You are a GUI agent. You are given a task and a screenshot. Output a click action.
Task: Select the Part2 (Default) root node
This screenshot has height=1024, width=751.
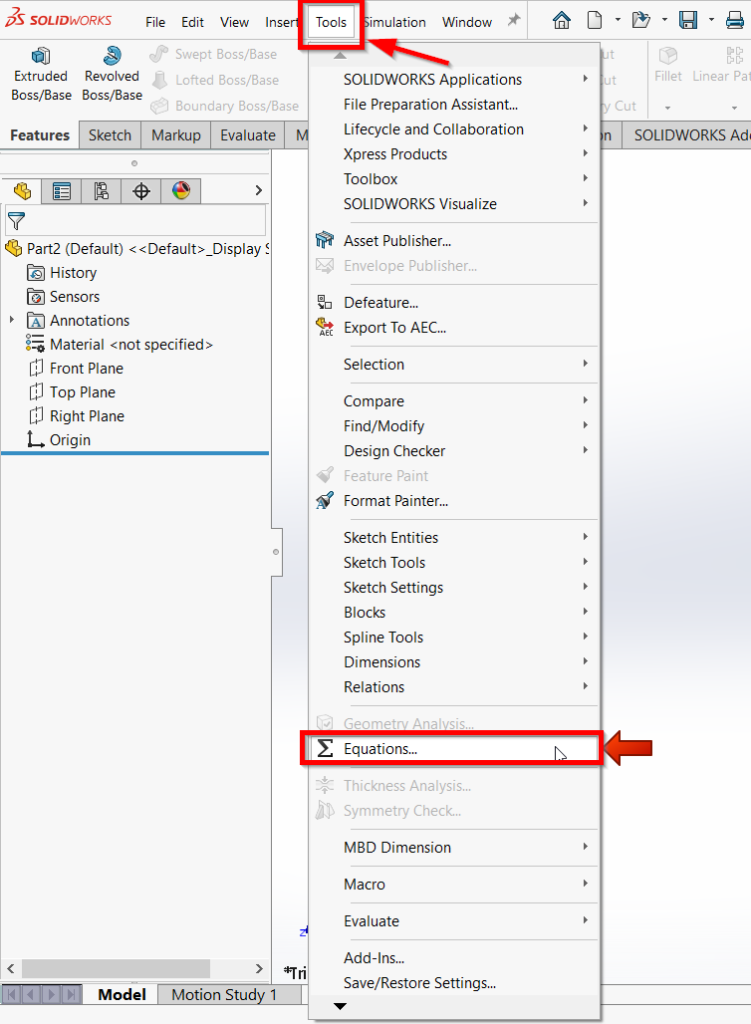pyautogui.click(x=136, y=249)
